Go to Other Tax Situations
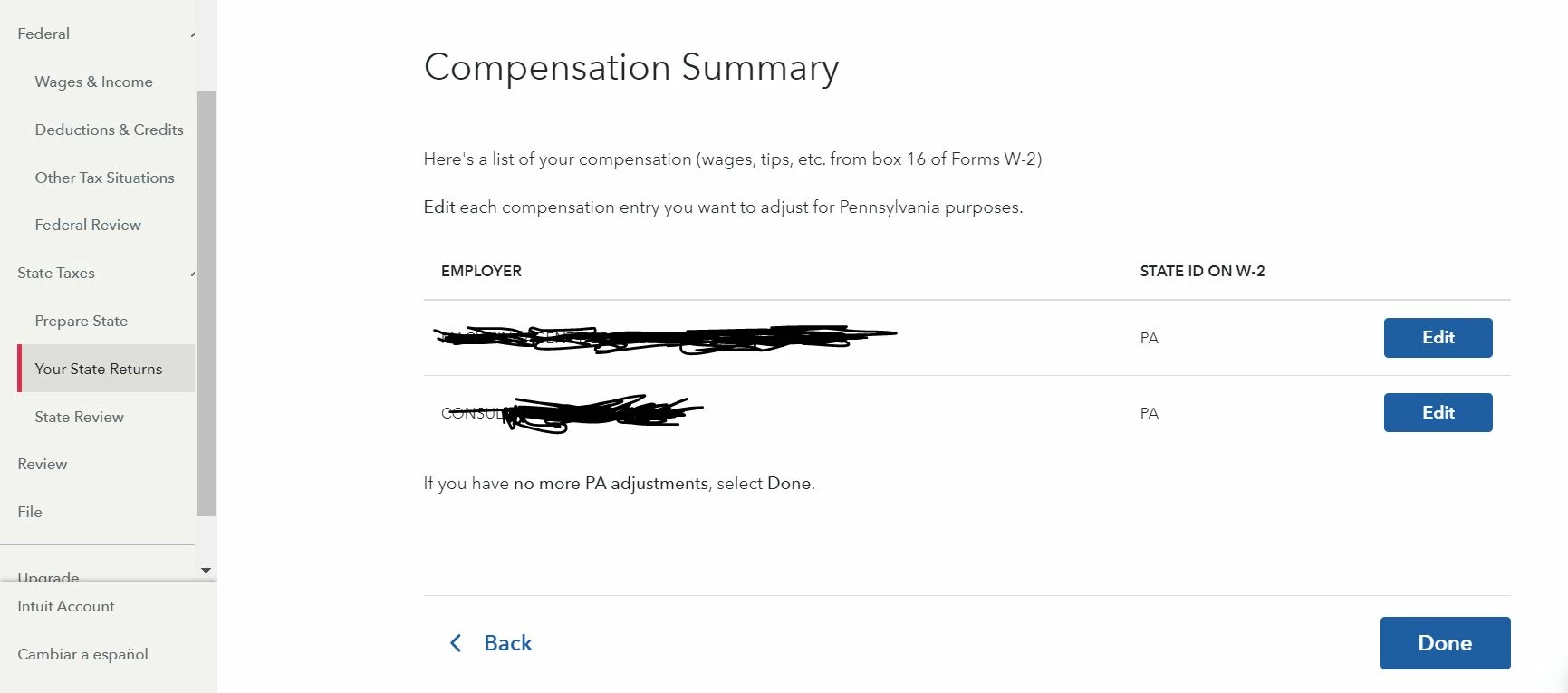Screen dimensions: 1568x693 [x=104, y=178]
